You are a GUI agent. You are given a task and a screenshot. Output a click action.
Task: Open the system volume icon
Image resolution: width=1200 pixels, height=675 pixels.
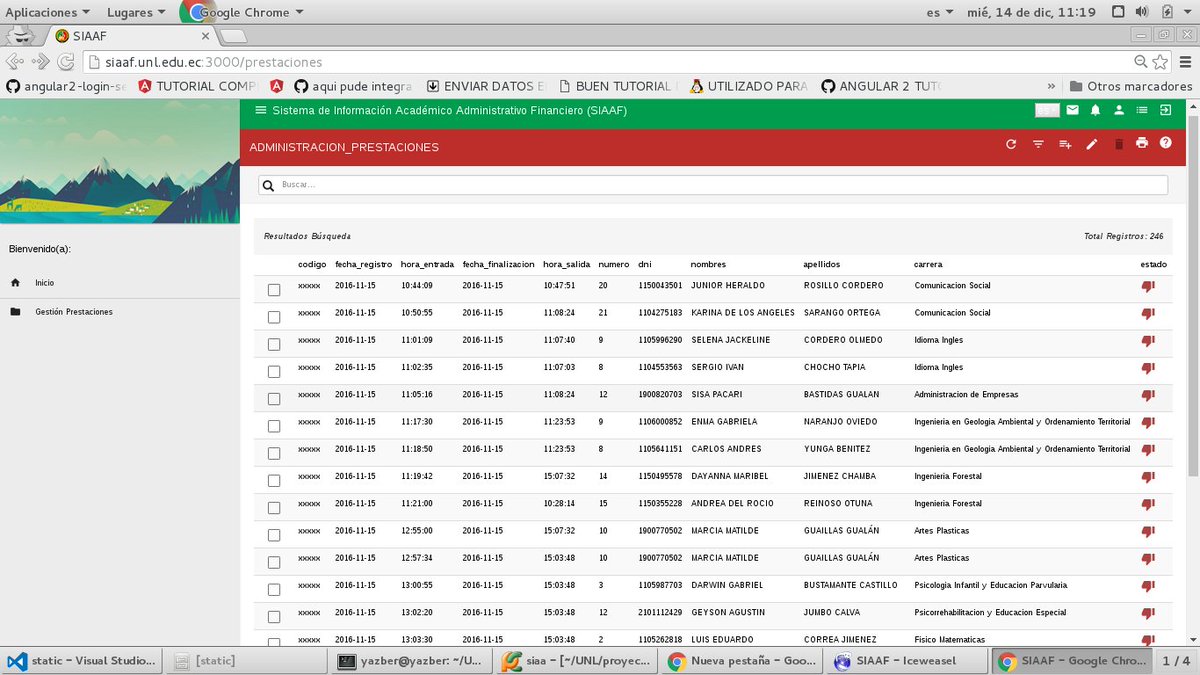(1143, 12)
